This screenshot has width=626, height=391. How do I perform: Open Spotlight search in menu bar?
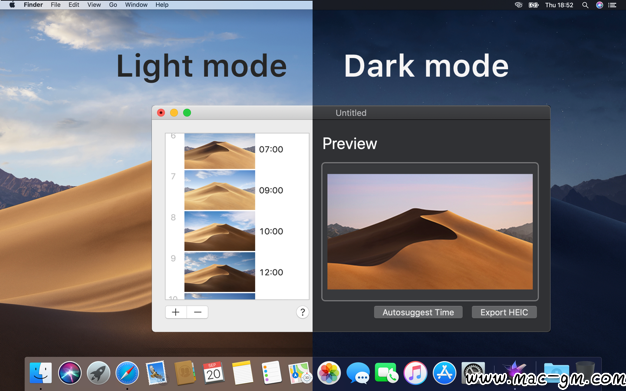point(585,5)
